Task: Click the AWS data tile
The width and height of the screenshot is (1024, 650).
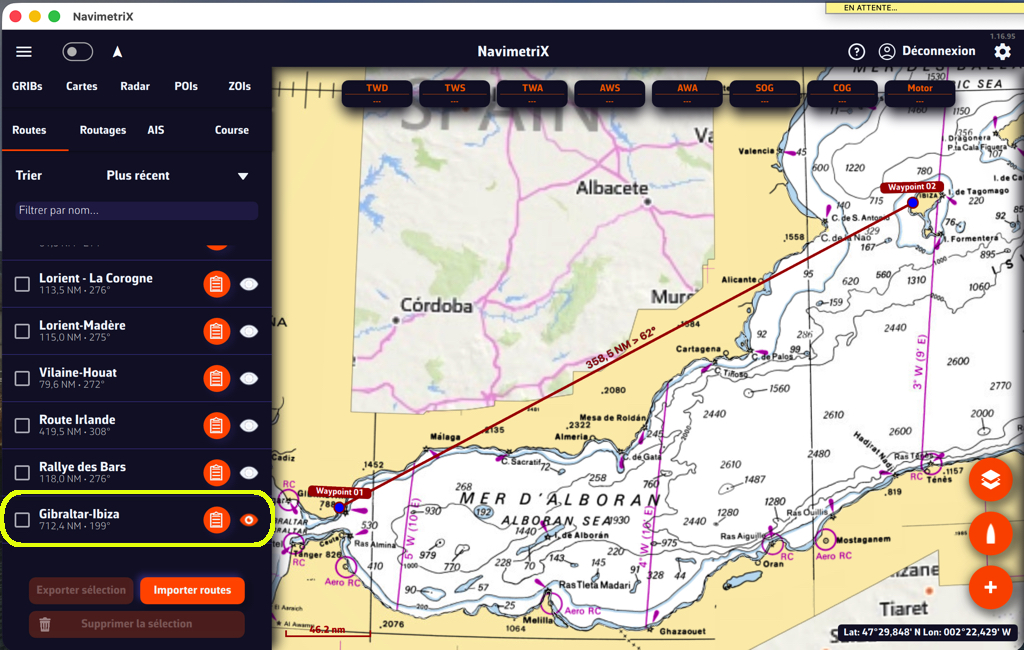Action: [610, 93]
